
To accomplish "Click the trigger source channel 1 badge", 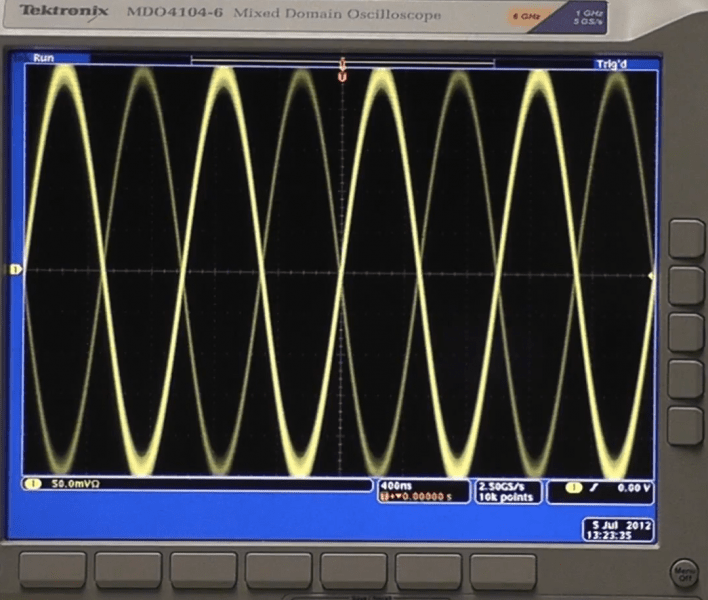I will [573, 488].
